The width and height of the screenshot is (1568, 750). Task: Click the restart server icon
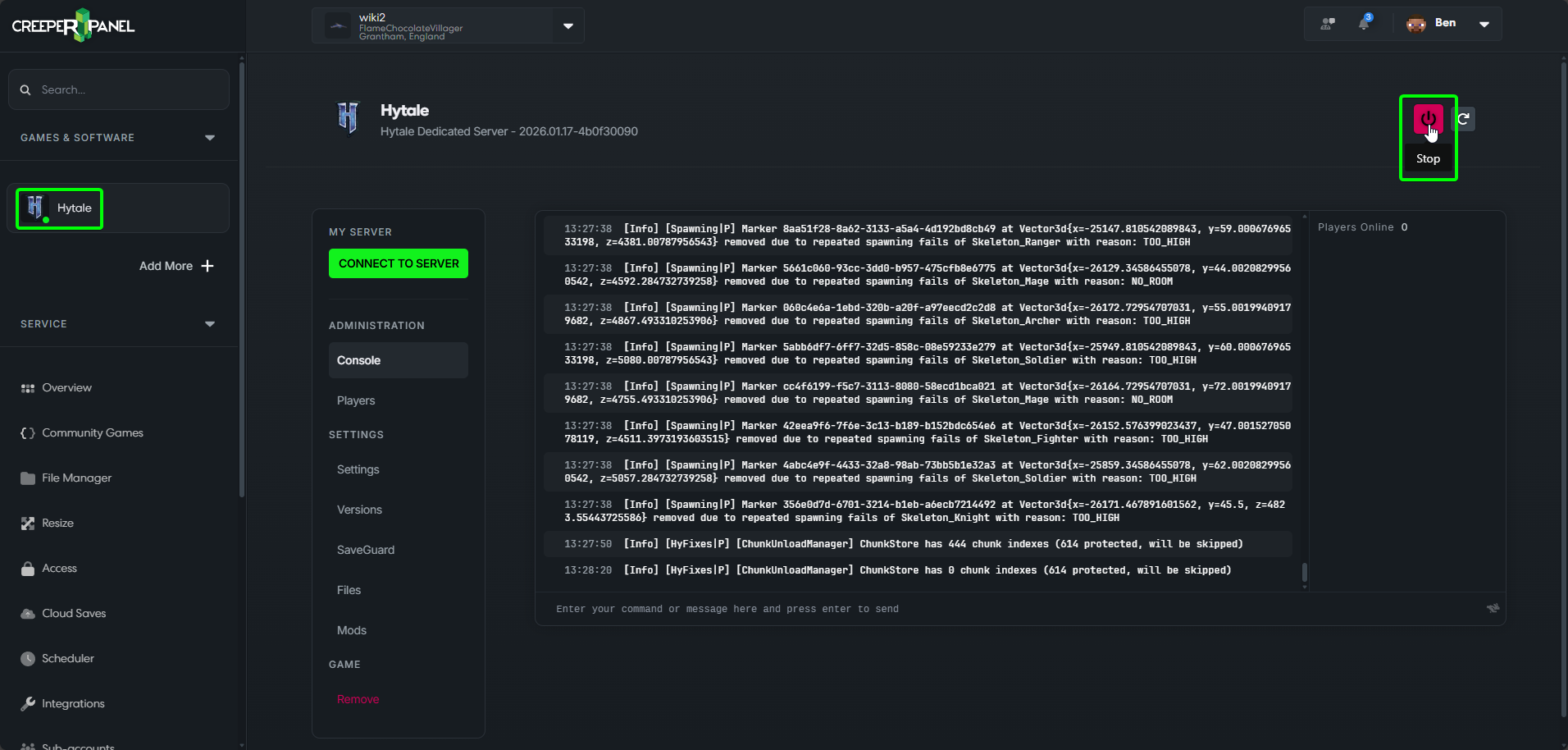click(1464, 119)
